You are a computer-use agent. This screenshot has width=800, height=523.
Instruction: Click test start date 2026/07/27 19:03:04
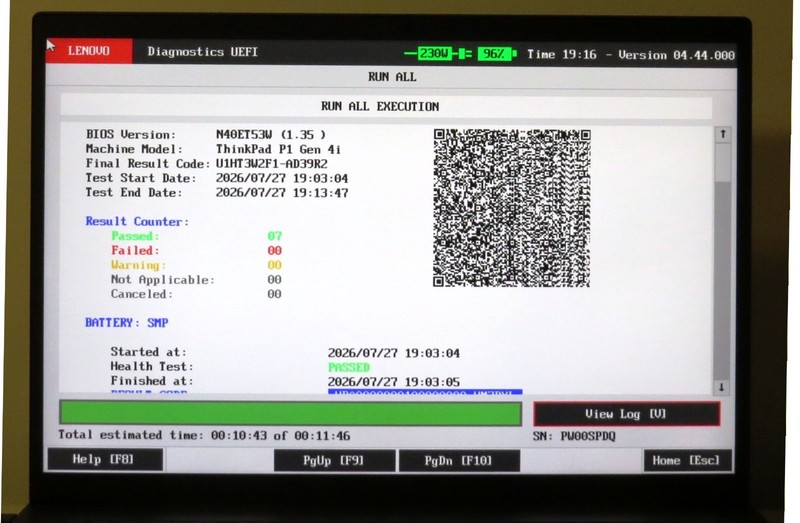[282, 179]
